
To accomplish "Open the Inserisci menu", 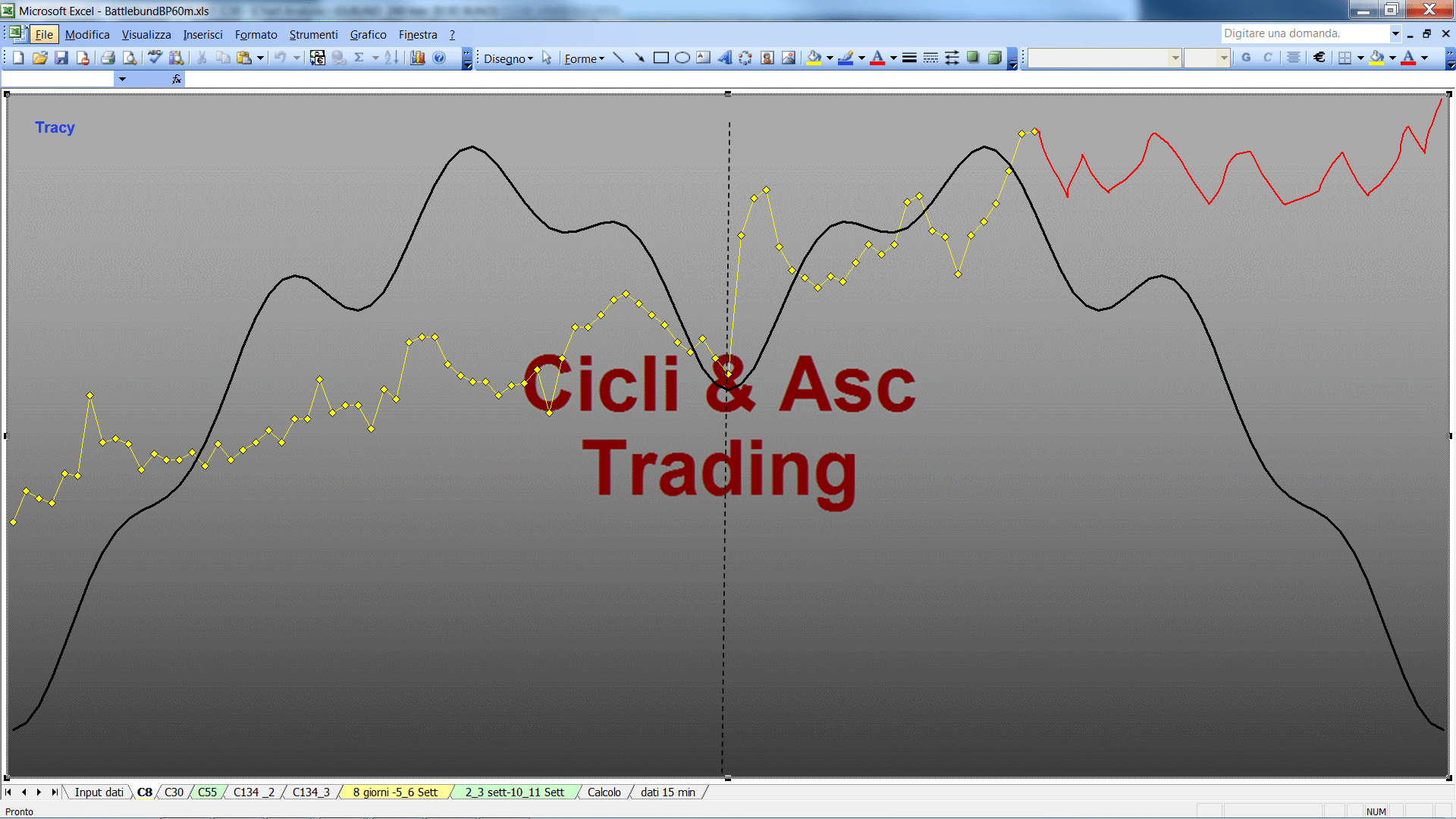I will 202,34.
